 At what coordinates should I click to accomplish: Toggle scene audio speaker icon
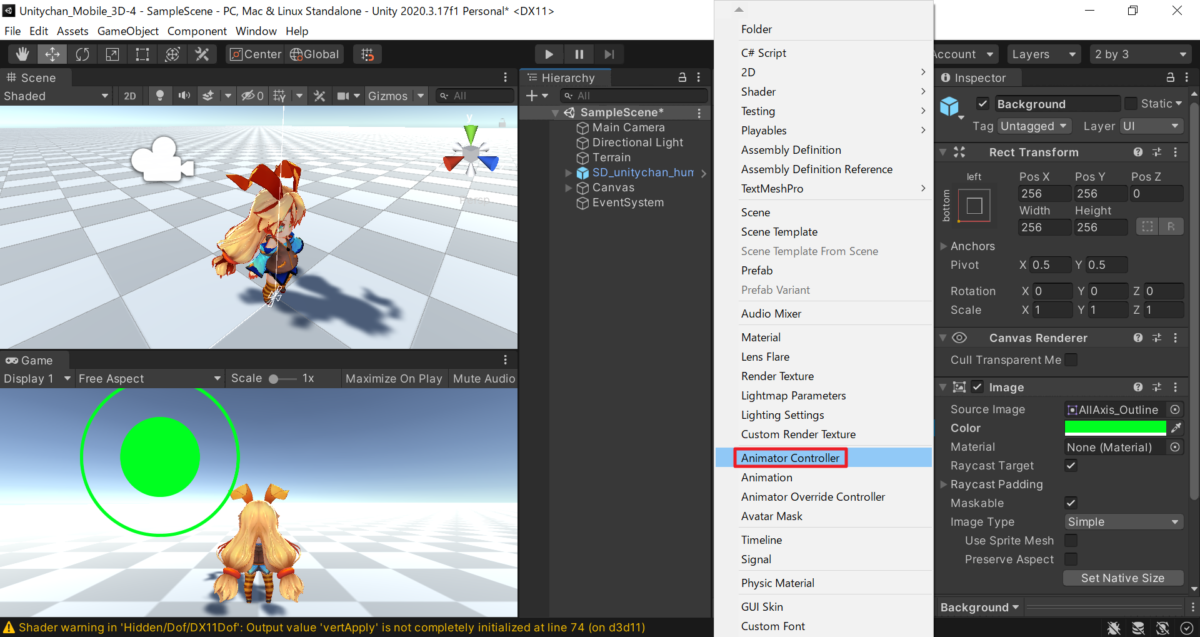[x=184, y=96]
